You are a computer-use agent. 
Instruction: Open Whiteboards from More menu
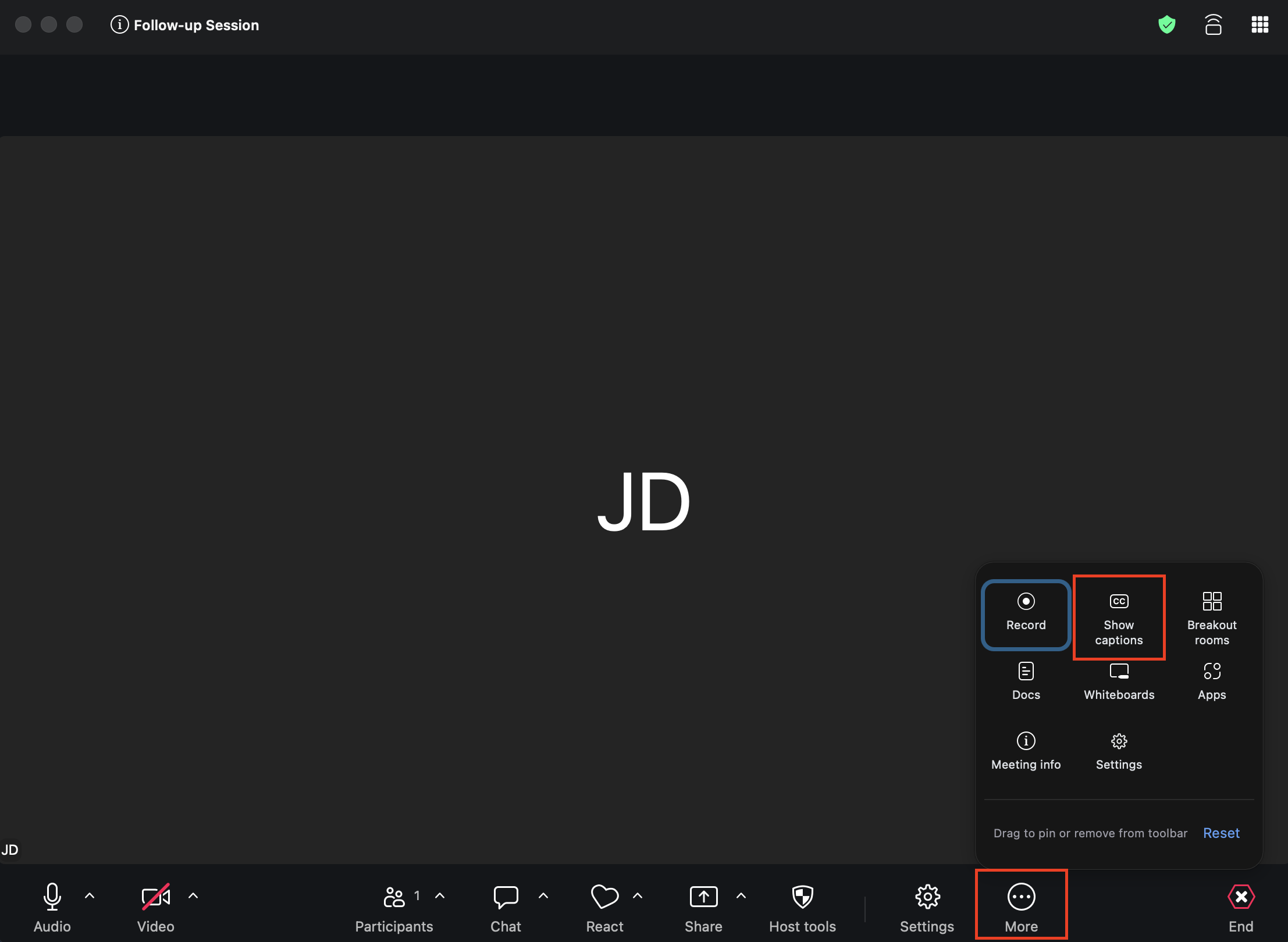coord(1119,681)
